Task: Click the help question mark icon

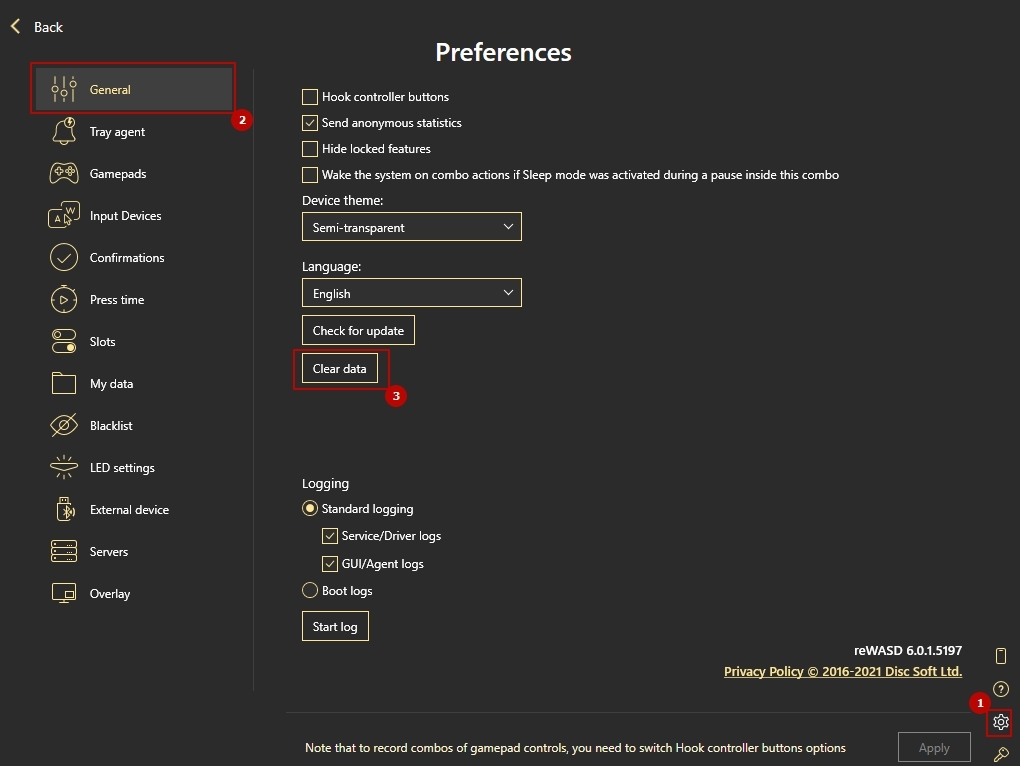Action: (x=1001, y=689)
